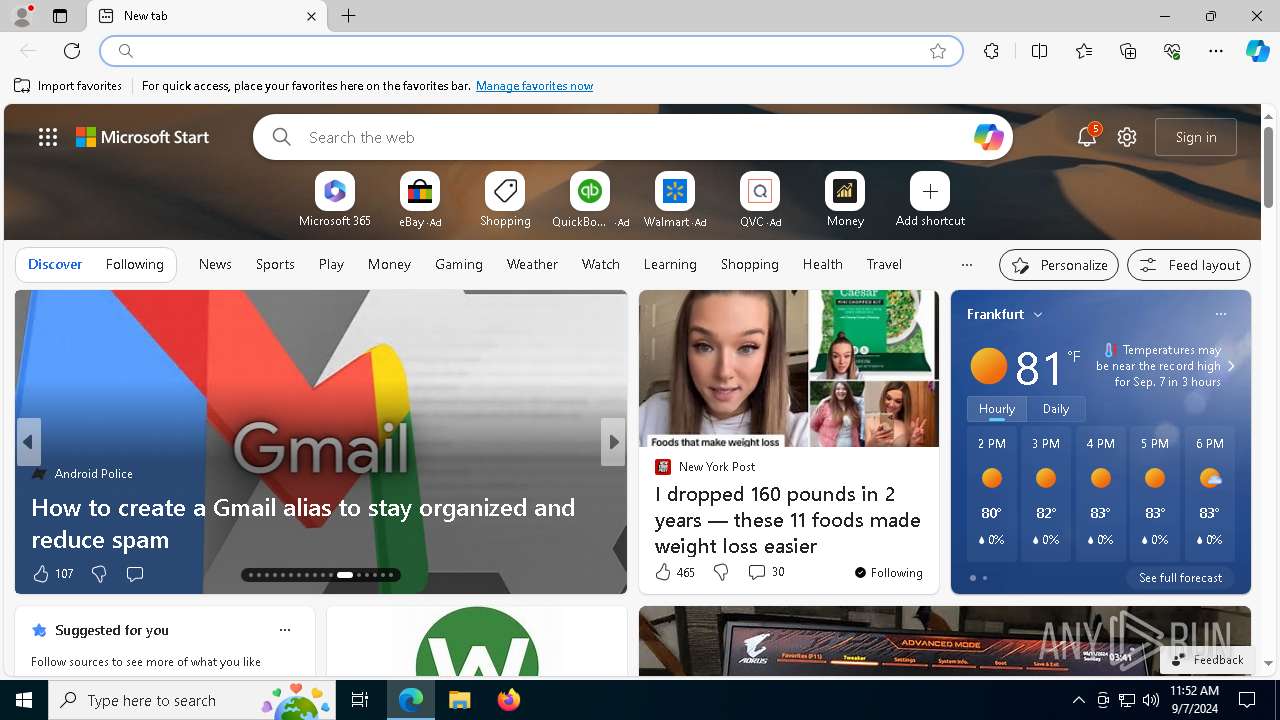Image resolution: width=1280 pixels, height=720 pixels.
Task: Add this page to favorites star
Action: 938,51
